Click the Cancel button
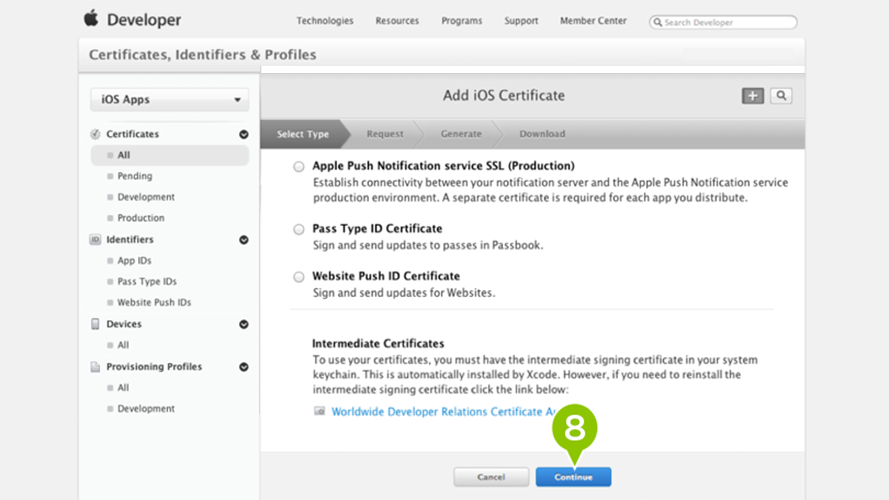Screen dimensions: 889x500 click(491, 477)
